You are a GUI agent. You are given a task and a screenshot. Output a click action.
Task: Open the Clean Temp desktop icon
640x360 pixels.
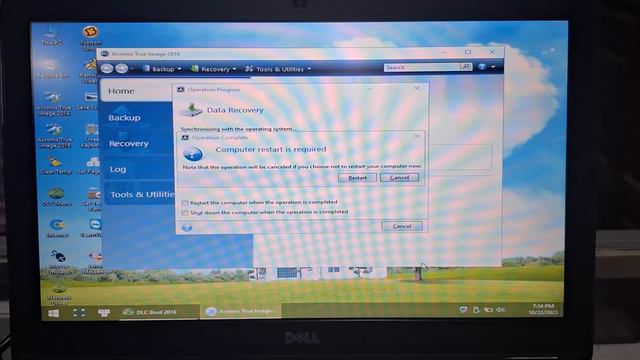56,165
